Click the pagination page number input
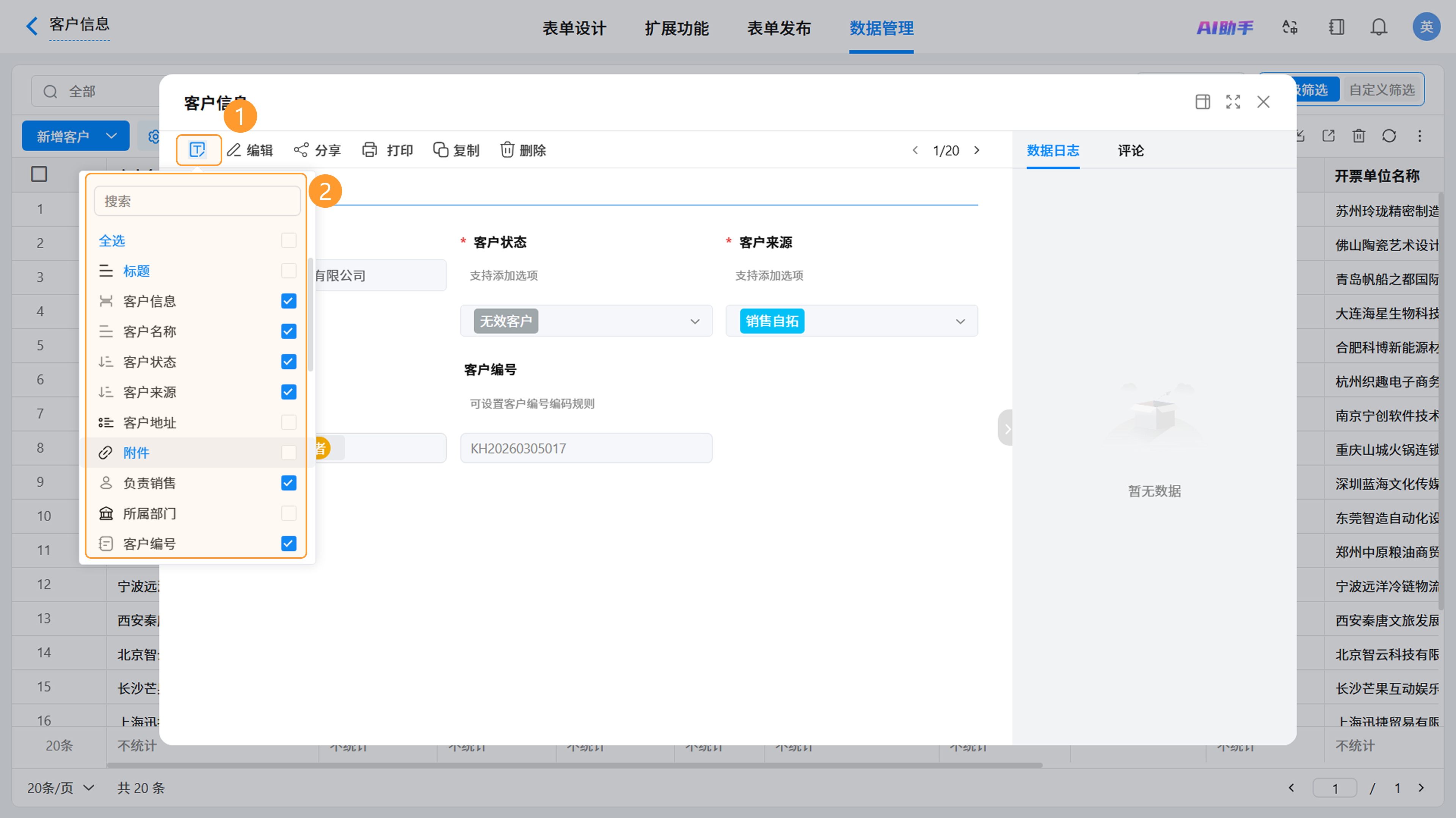This screenshot has width=1456, height=818. pyautogui.click(x=1335, y=788)
